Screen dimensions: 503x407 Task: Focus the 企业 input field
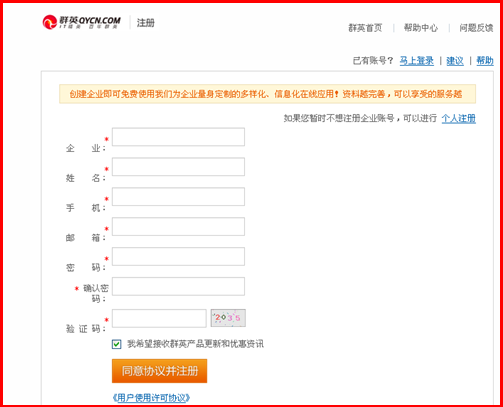coord(178,137)
